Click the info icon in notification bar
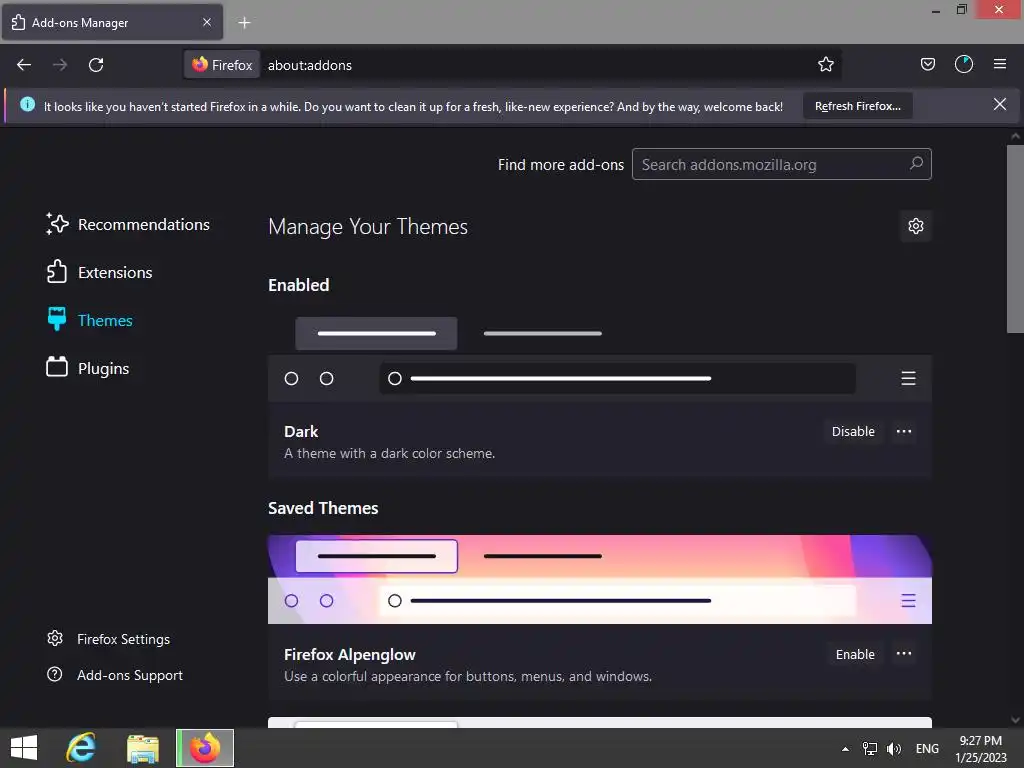Image resolution: width=1024 pixels, height=768 pixels. click(x=27, y=104)
